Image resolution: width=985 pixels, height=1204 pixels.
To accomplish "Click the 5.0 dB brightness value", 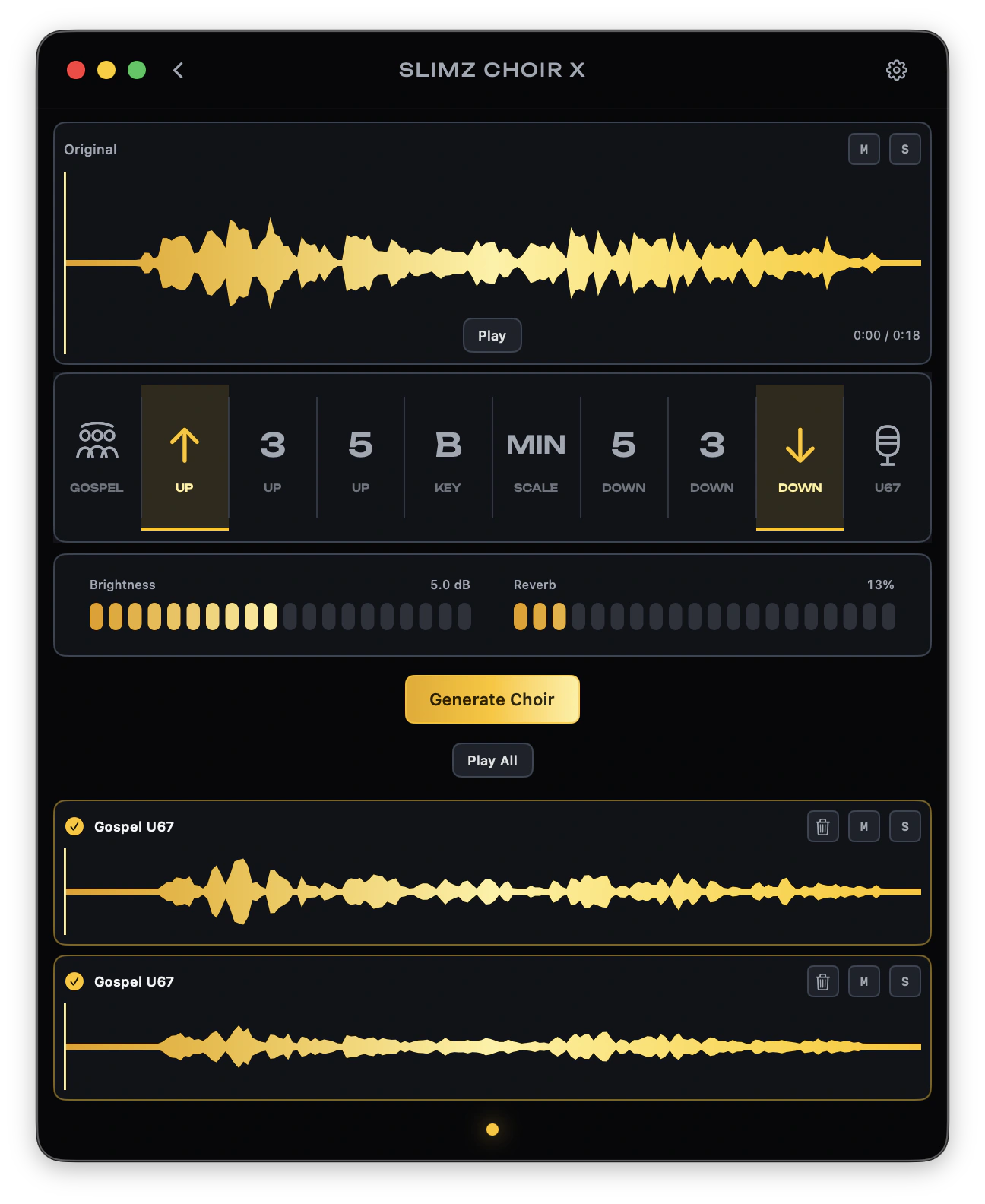I will coord(450,585).
